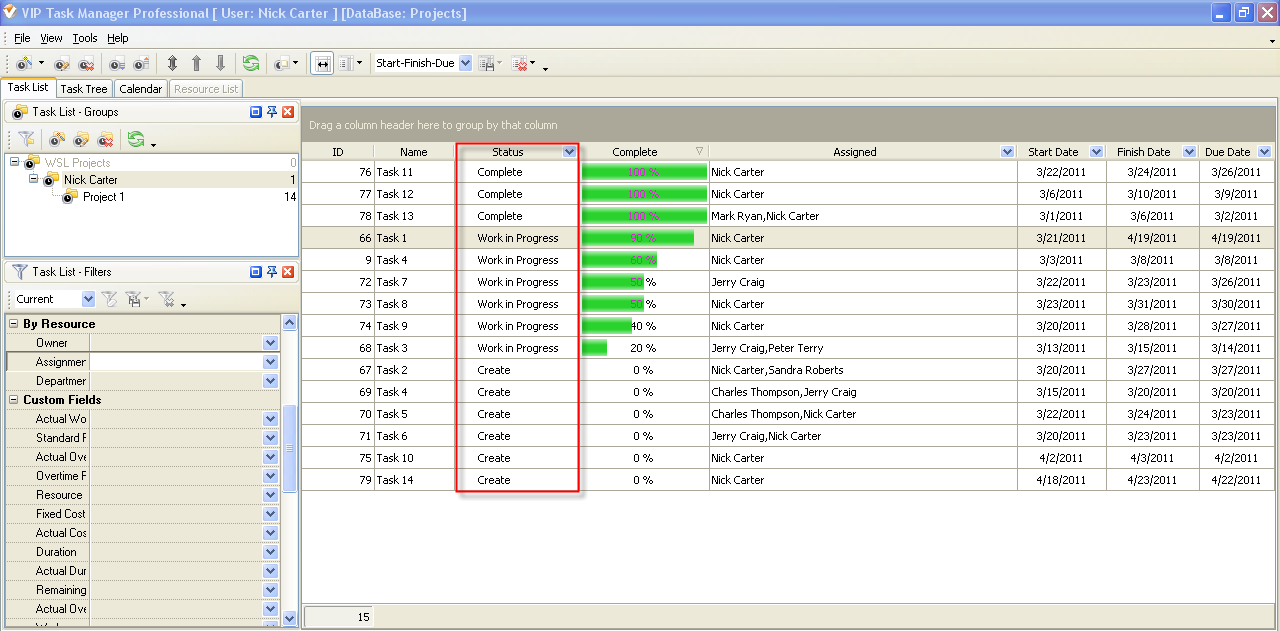Viewport: 1280px width, 631px height.
Task: Click delete group icon in Groups panel
Action: [x=105, y=139]
